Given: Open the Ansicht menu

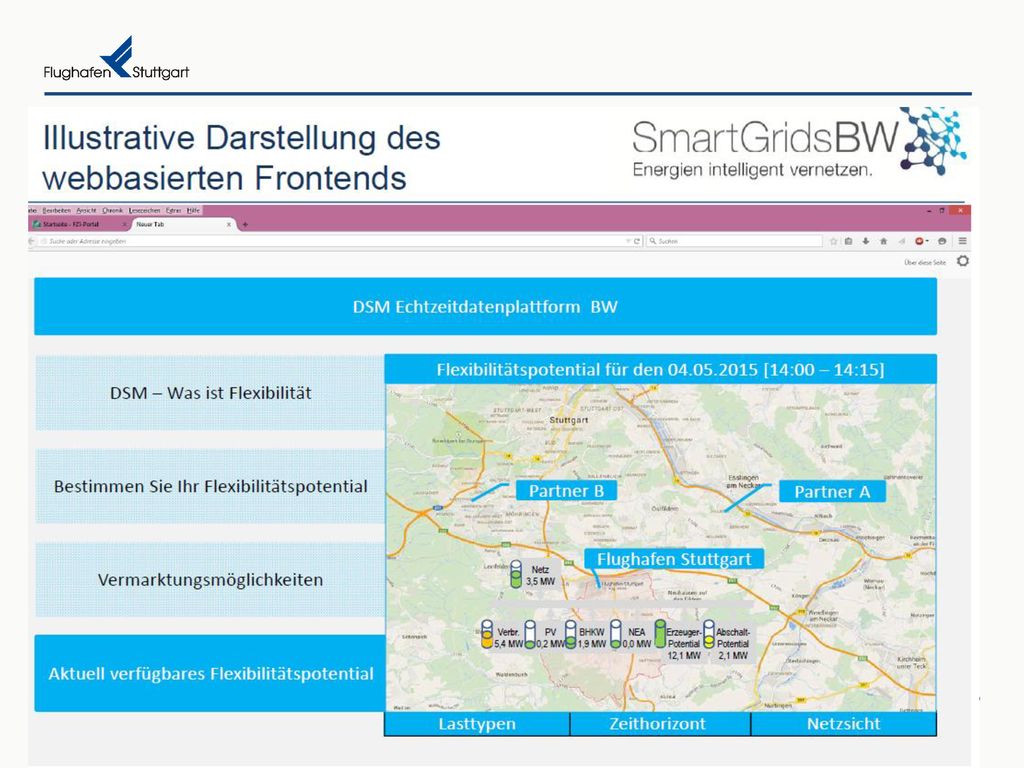Looking at the screenshot, I should coord(86,210).
